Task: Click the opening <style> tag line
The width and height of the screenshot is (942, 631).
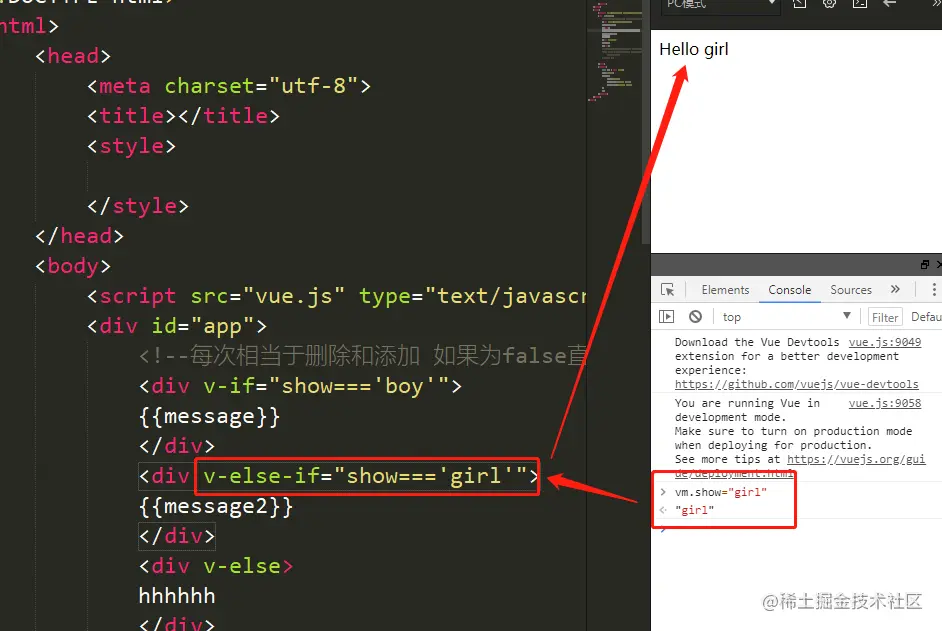Action: coord(132,145)
